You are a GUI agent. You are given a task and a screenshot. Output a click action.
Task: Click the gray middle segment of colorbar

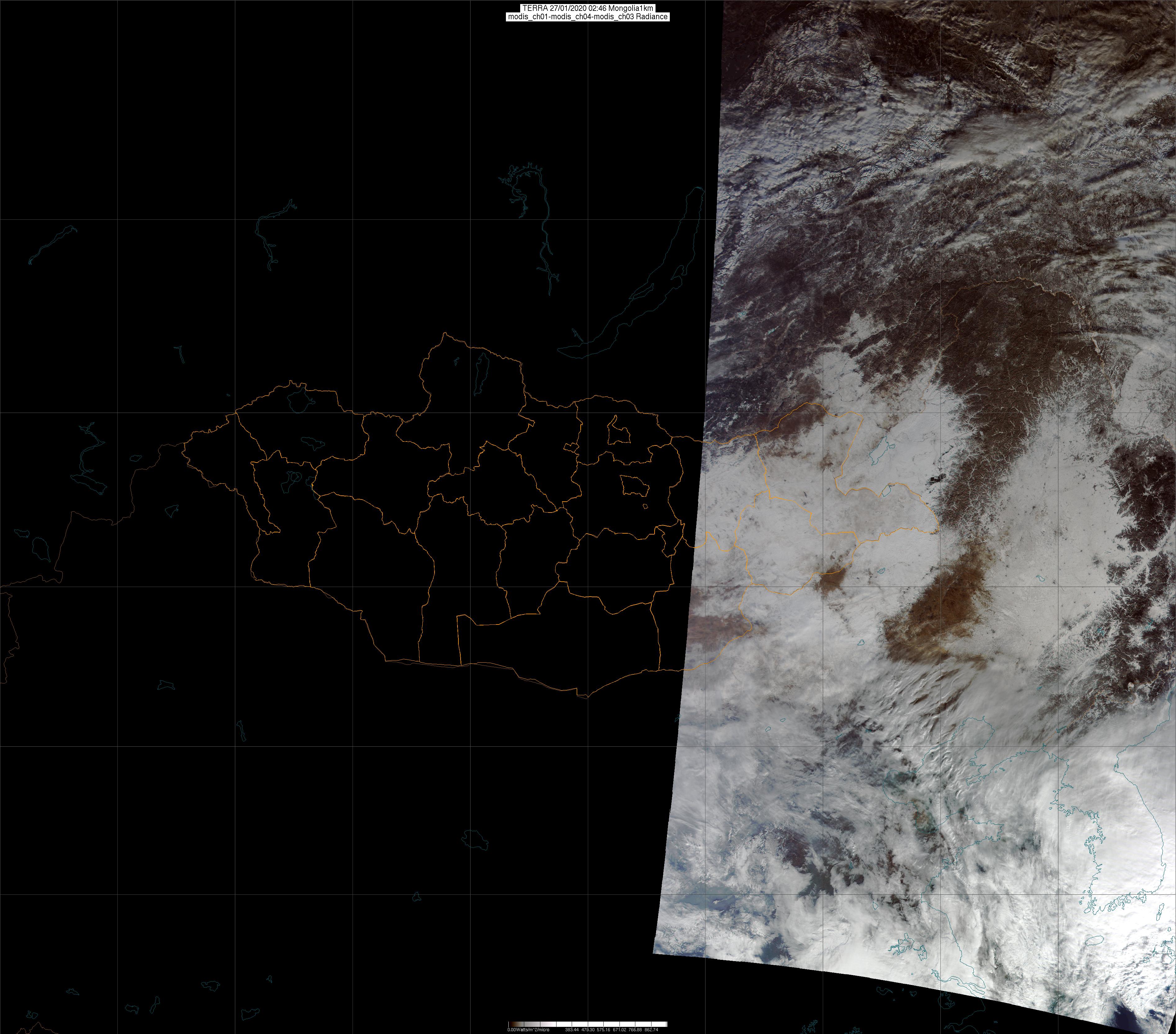pyautogui.click(x=532, y=1024)
